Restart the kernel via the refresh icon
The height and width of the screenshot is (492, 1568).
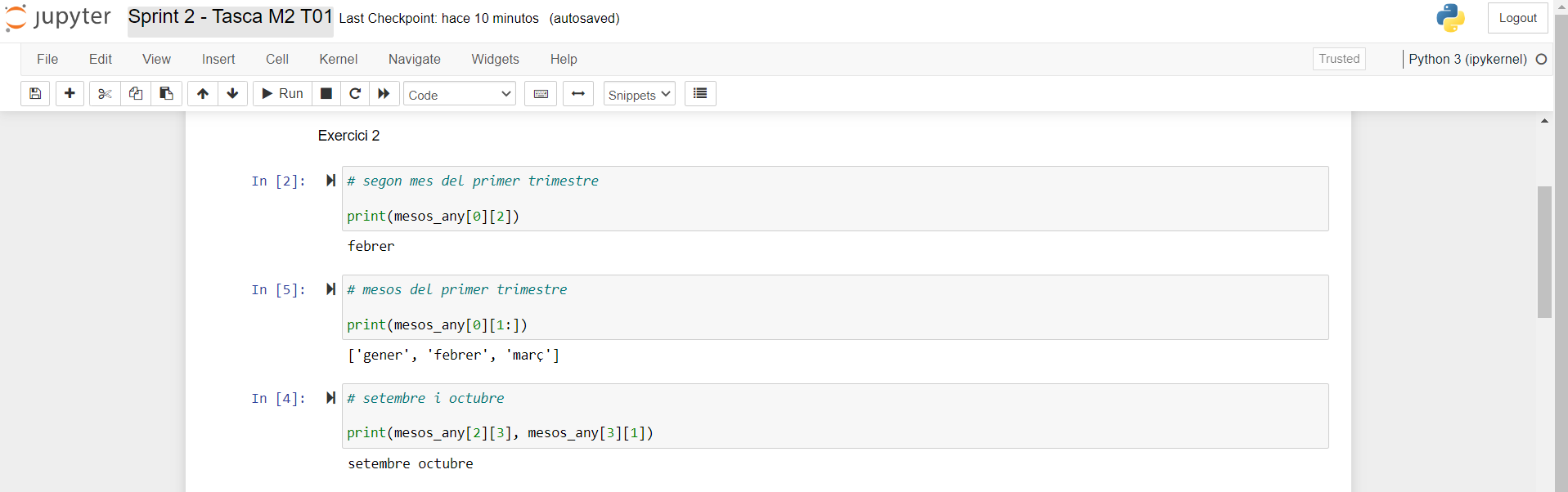pyautogui.click(x=355, y=93)
